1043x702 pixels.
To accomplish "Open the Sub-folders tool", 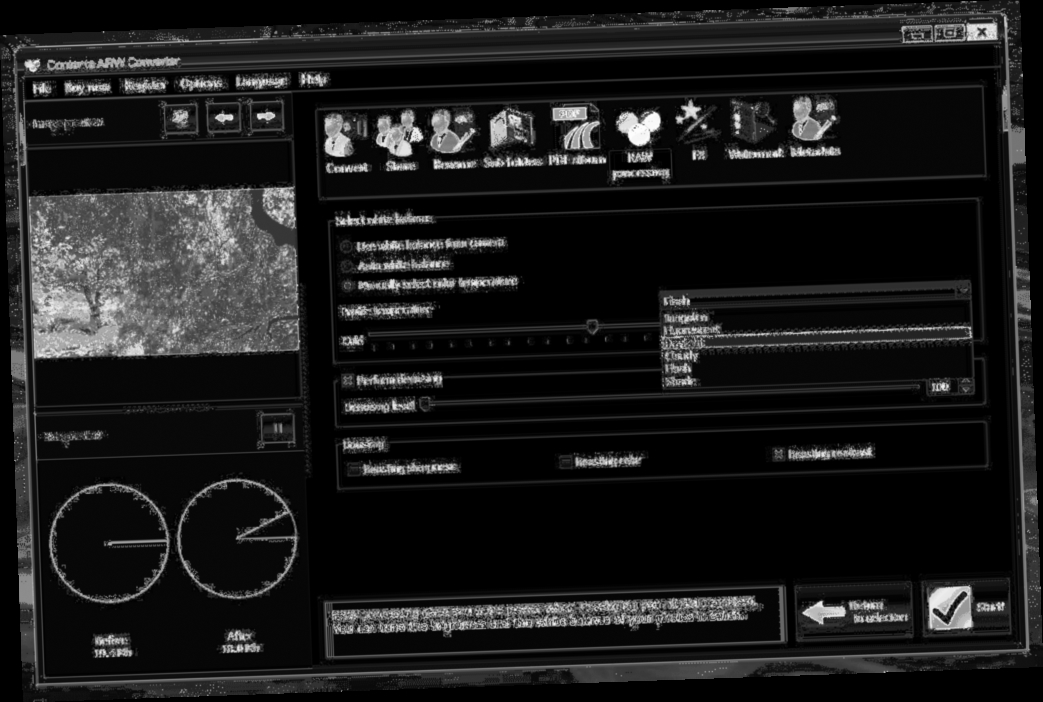I will click(x=511, y=138).
